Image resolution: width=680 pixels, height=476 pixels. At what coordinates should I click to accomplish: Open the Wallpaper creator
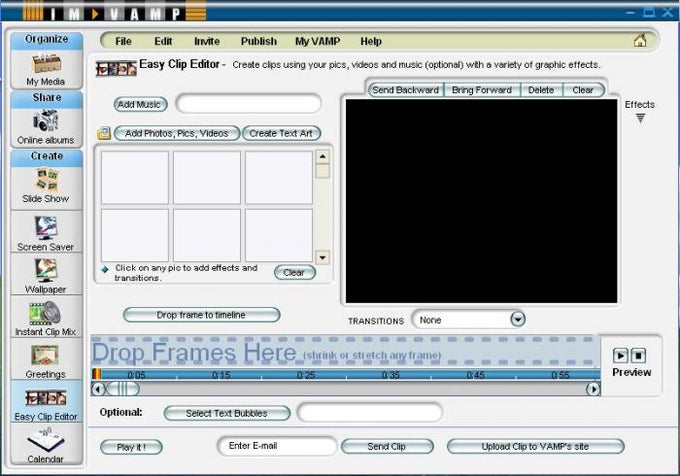(46, 276)
